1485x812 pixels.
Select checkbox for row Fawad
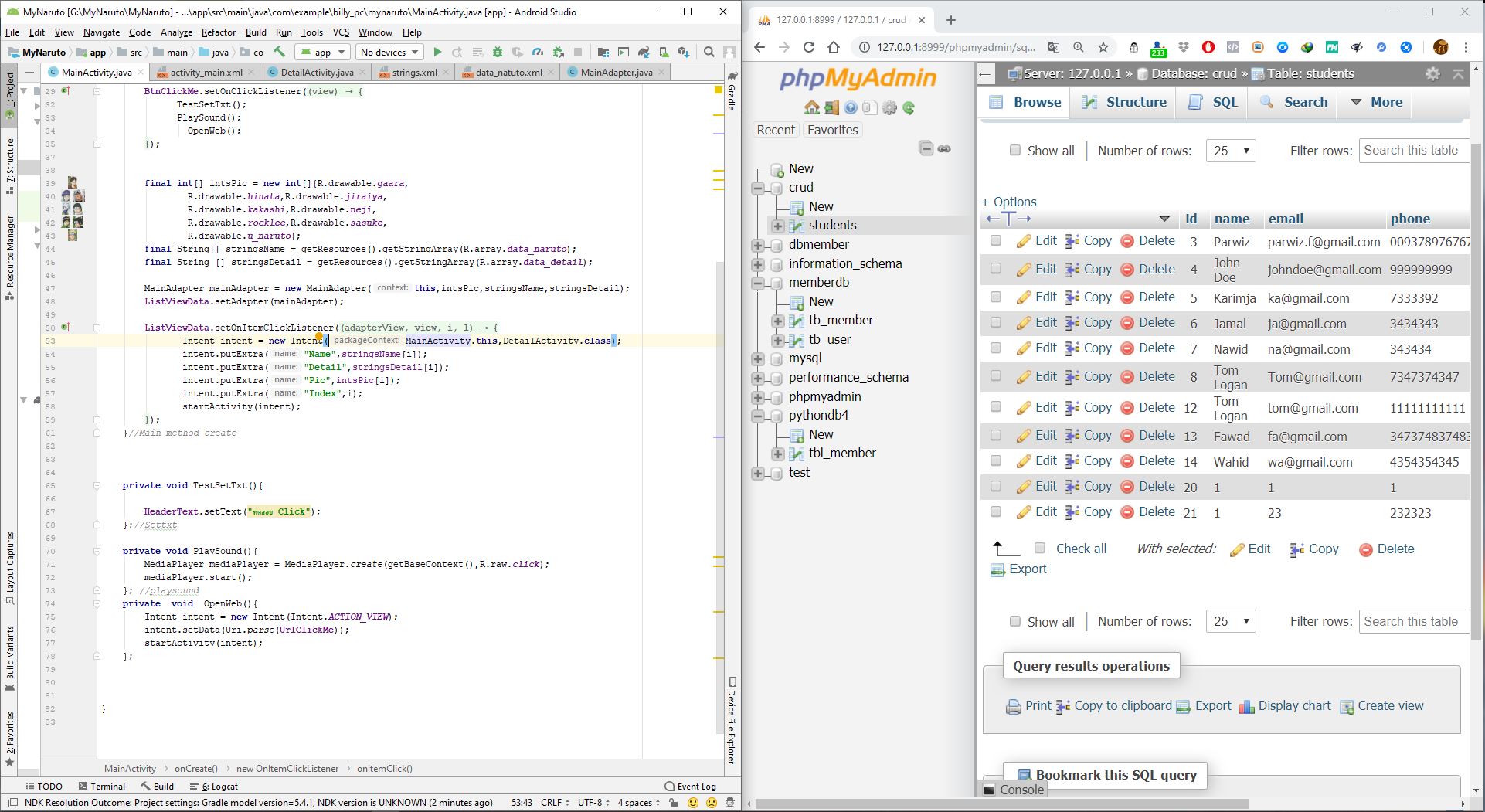click(996, 435)
